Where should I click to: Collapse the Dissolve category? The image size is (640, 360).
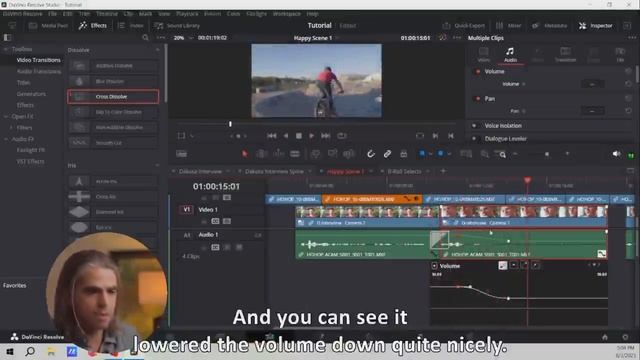[x=158, y=50]
